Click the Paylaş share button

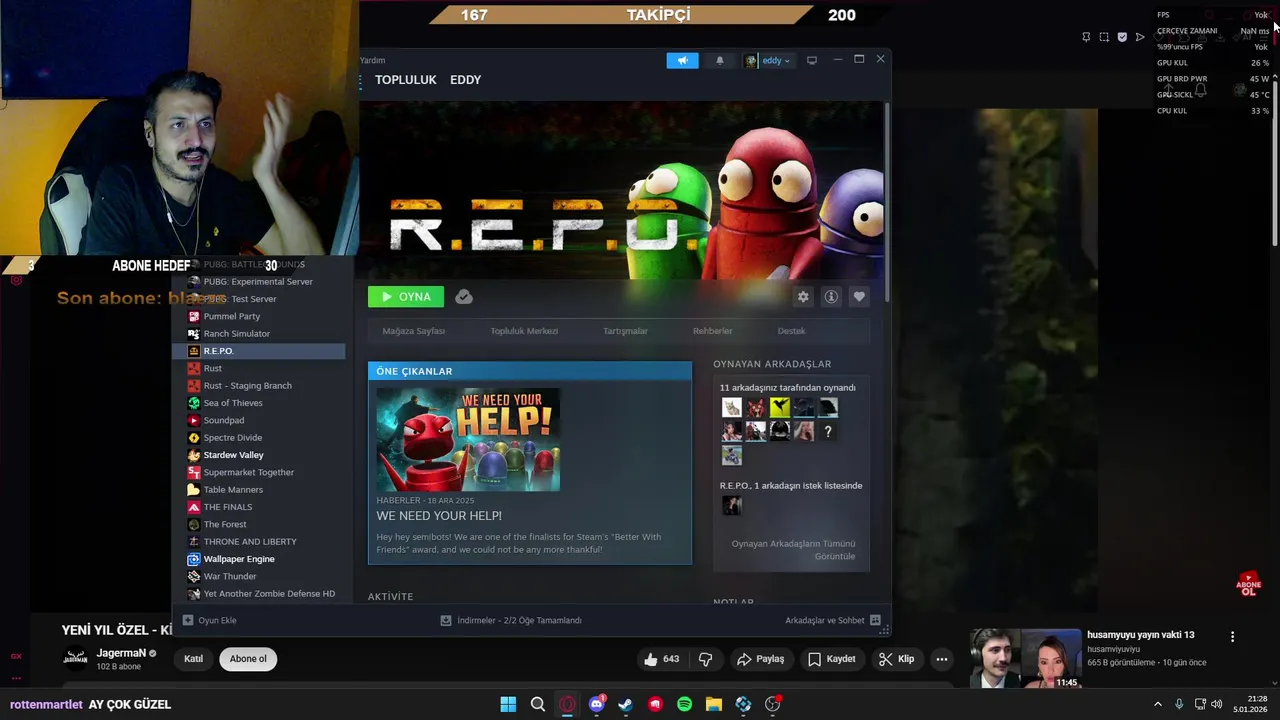760,659
